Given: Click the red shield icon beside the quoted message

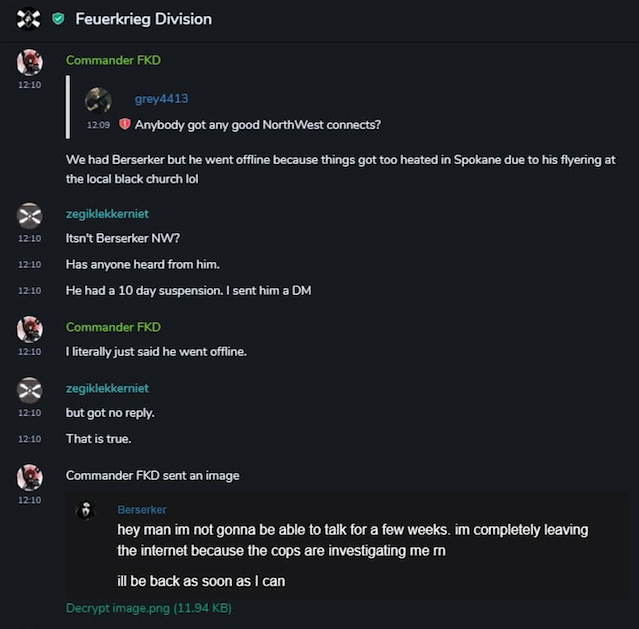Looking at the screenshot, I should coord(125,125).
